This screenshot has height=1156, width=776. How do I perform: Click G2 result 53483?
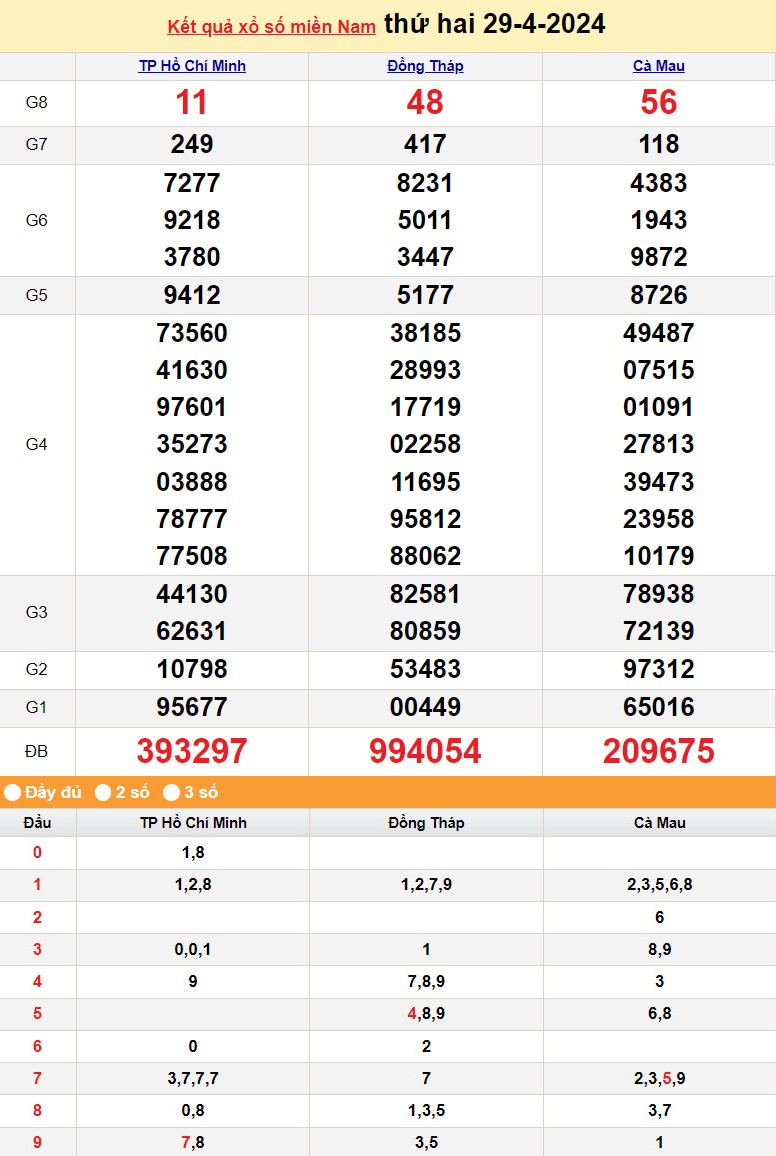425,669
